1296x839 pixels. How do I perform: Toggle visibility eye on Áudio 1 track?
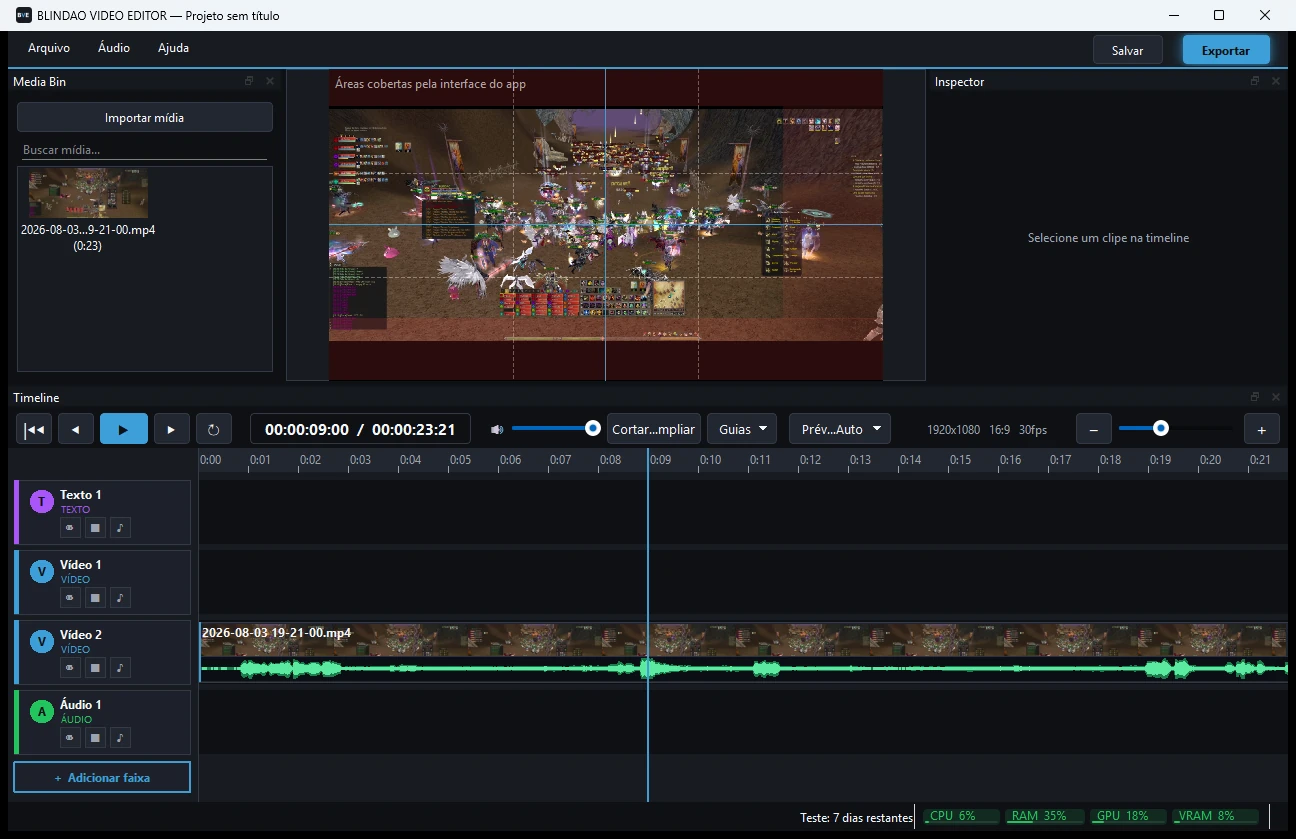70,738
